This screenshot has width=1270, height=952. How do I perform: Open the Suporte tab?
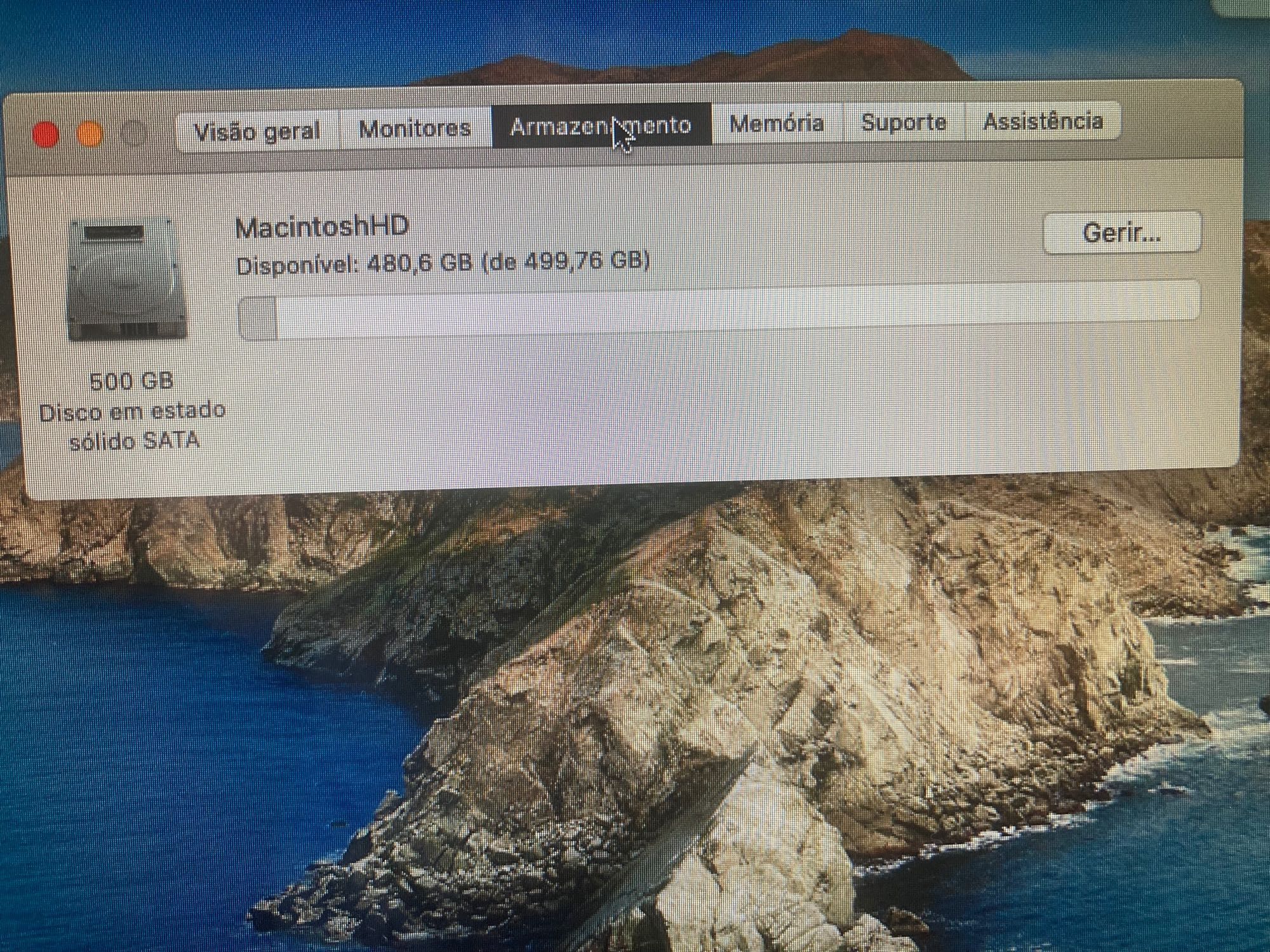[904, 122]
